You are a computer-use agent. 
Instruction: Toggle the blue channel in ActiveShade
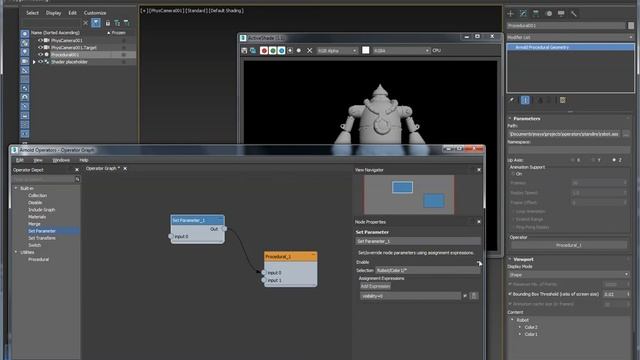point(281,51)
